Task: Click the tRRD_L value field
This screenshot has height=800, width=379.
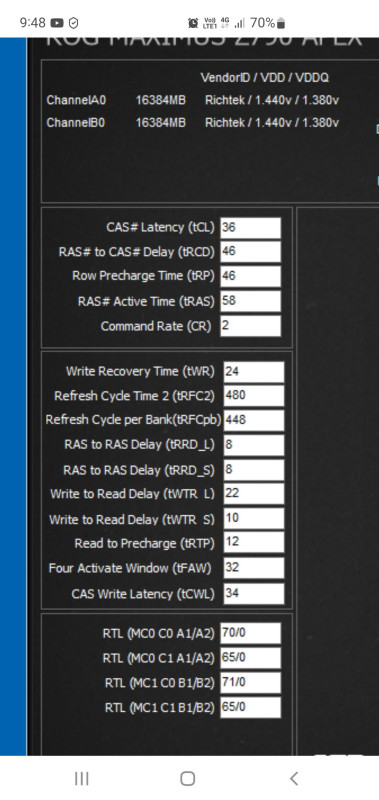Action: (x=254, y=445)
